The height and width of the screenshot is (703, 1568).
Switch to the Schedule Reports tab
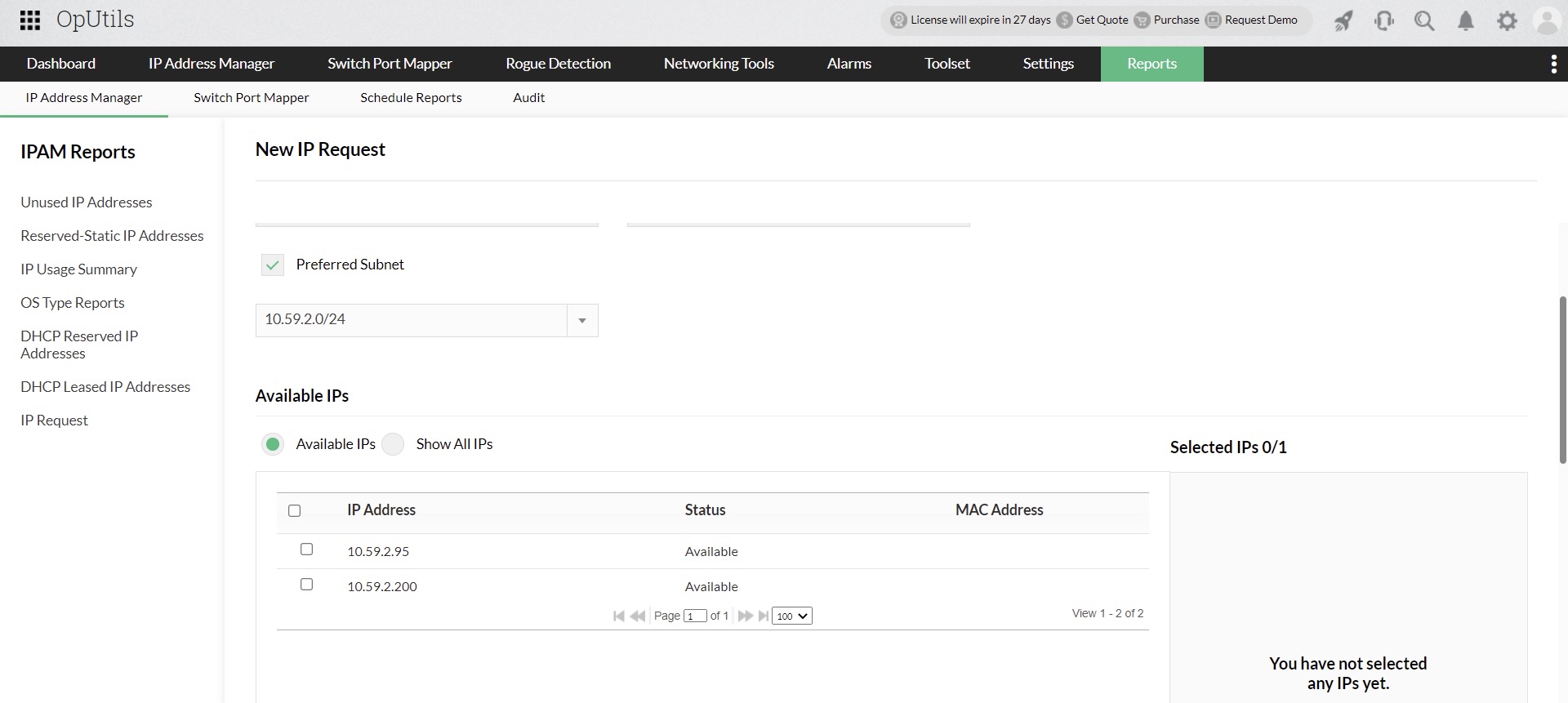click(411, 98)
